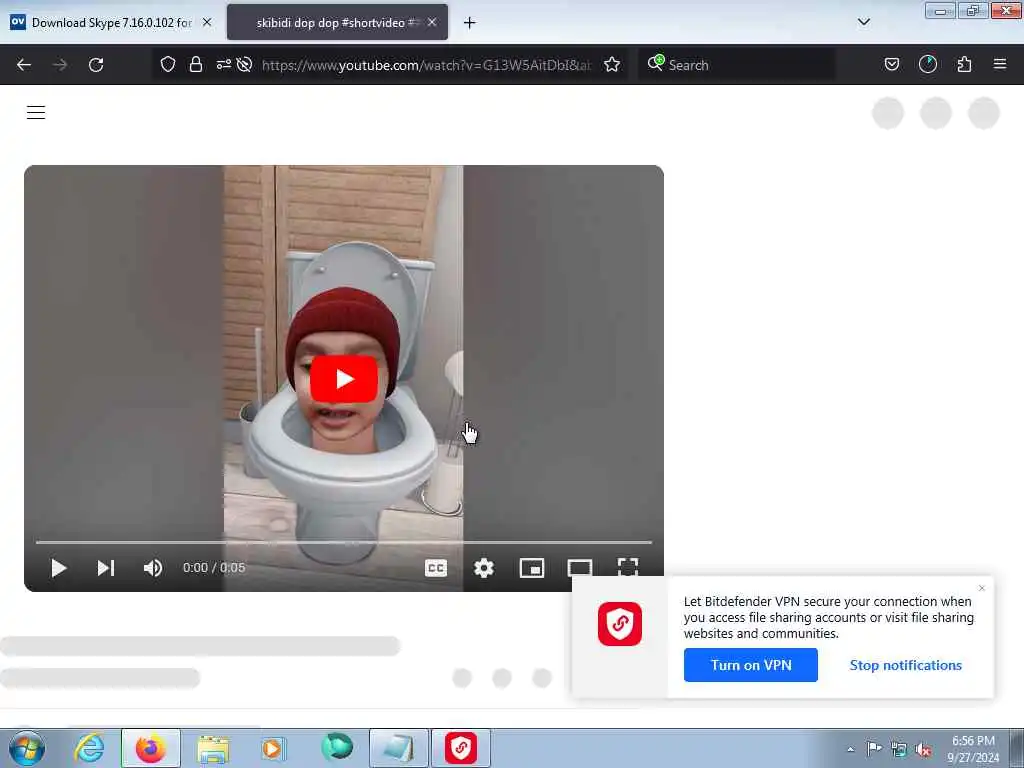
Task: Click the video progress bar
Action: 344,542
